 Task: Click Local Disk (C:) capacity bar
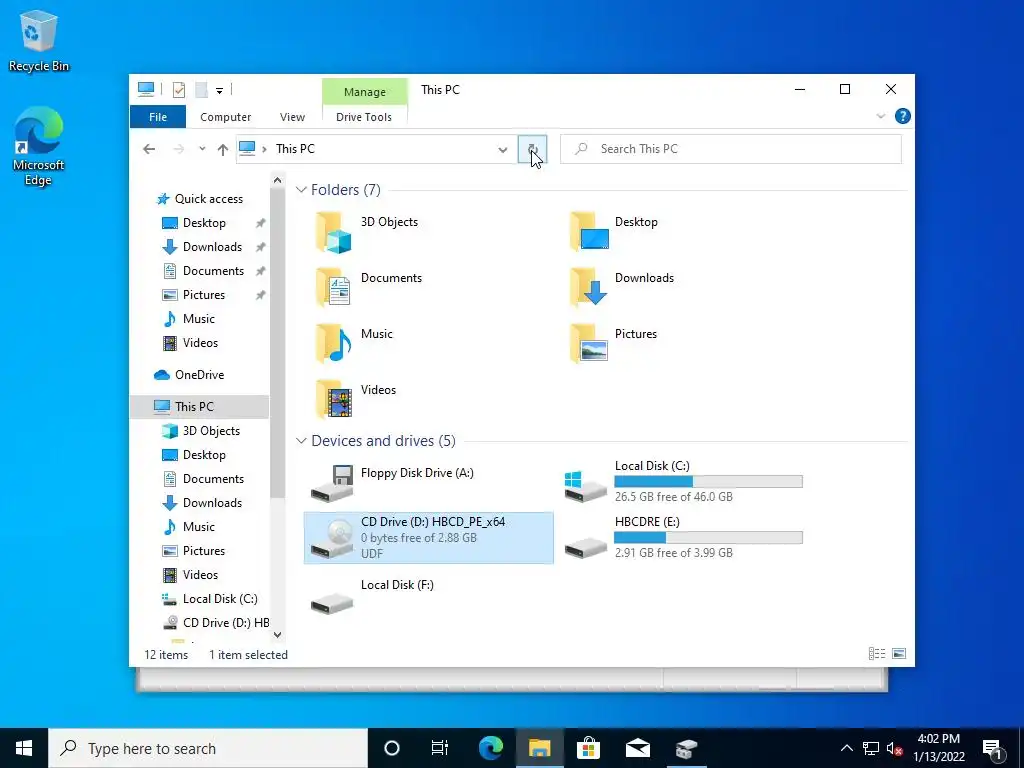[x=709, y=482]
